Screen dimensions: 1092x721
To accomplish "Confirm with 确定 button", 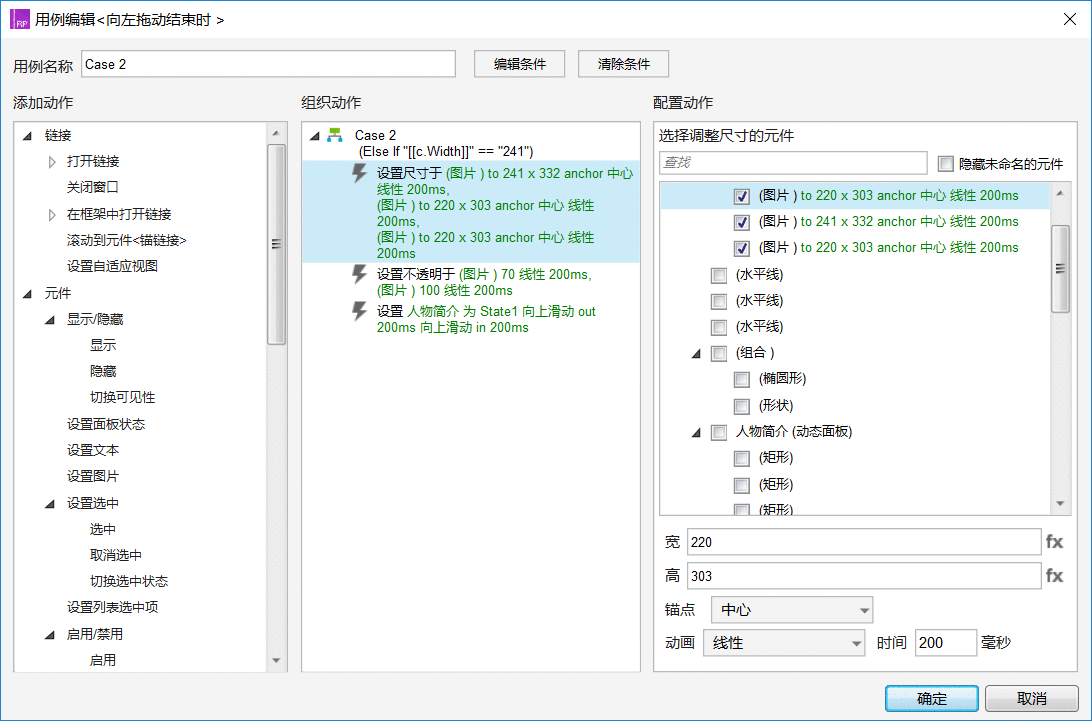I will tap(932, 699).
